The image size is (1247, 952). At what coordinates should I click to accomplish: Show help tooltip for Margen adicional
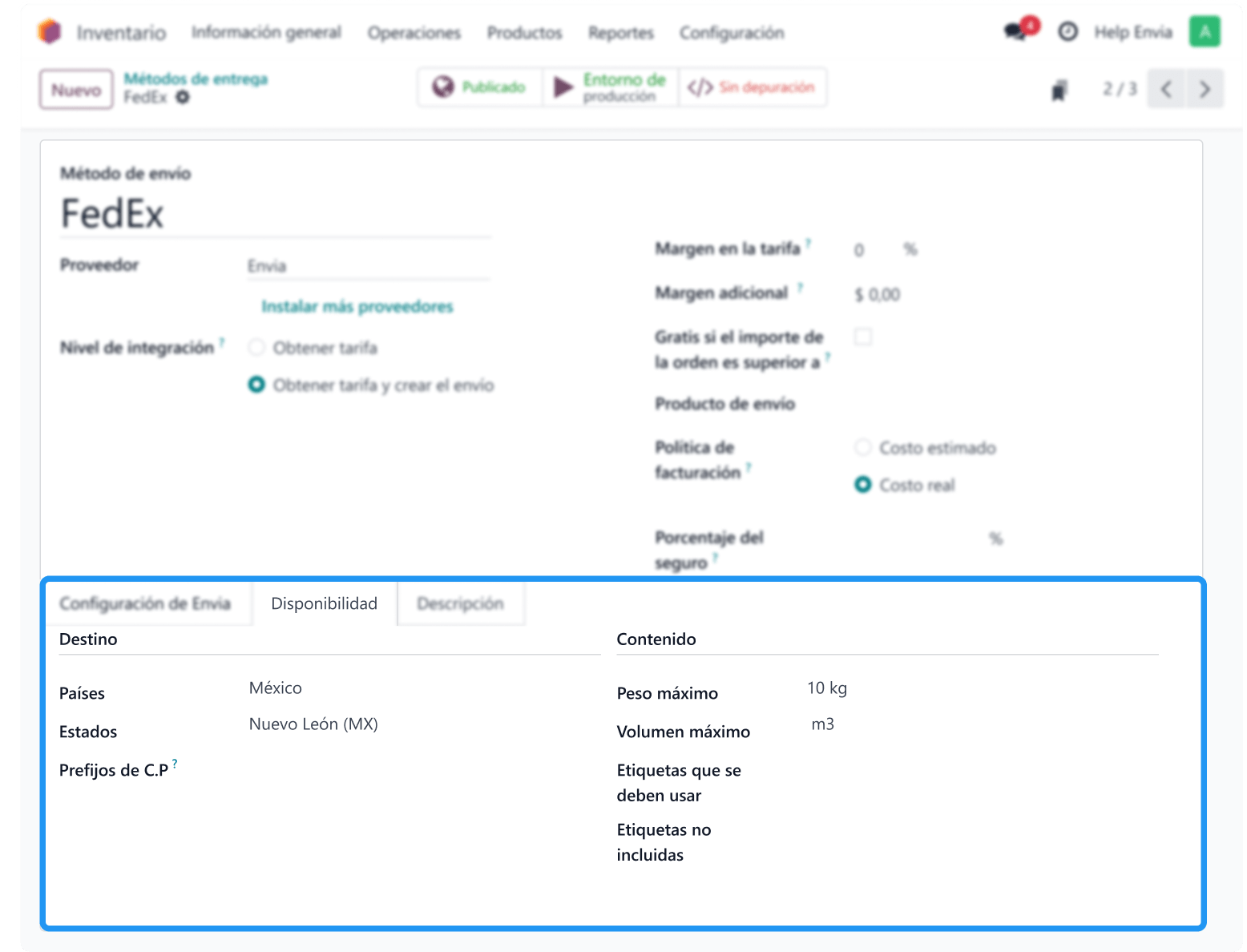[799, 287]
